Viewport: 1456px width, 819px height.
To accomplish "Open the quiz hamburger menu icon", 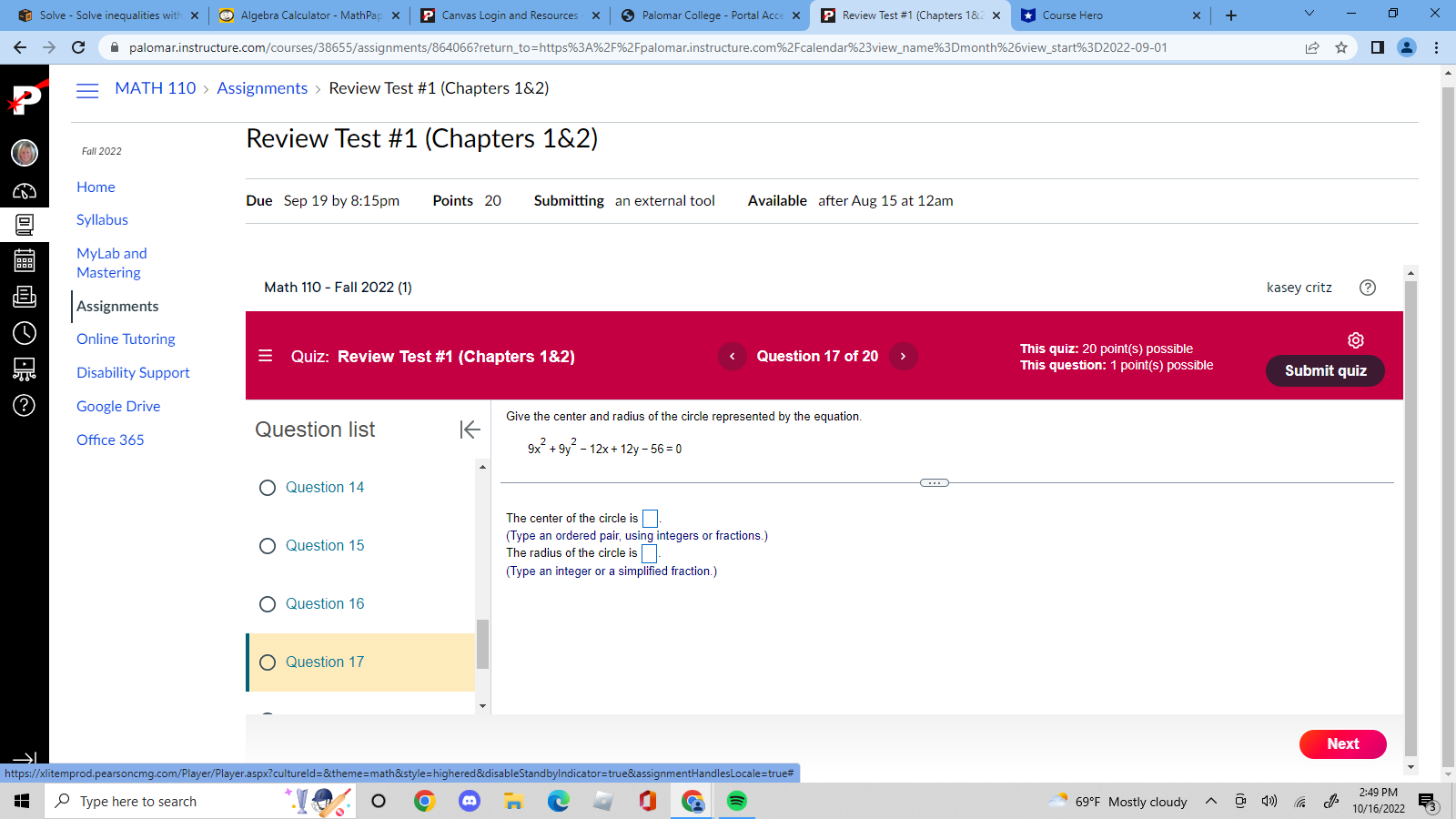I will point(265,356).
